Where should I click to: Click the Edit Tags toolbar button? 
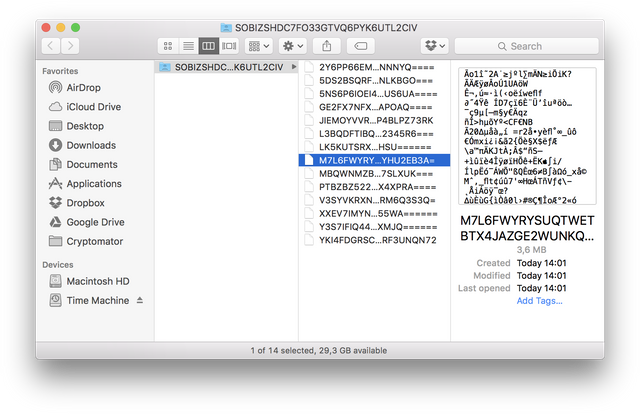point(361,46)
